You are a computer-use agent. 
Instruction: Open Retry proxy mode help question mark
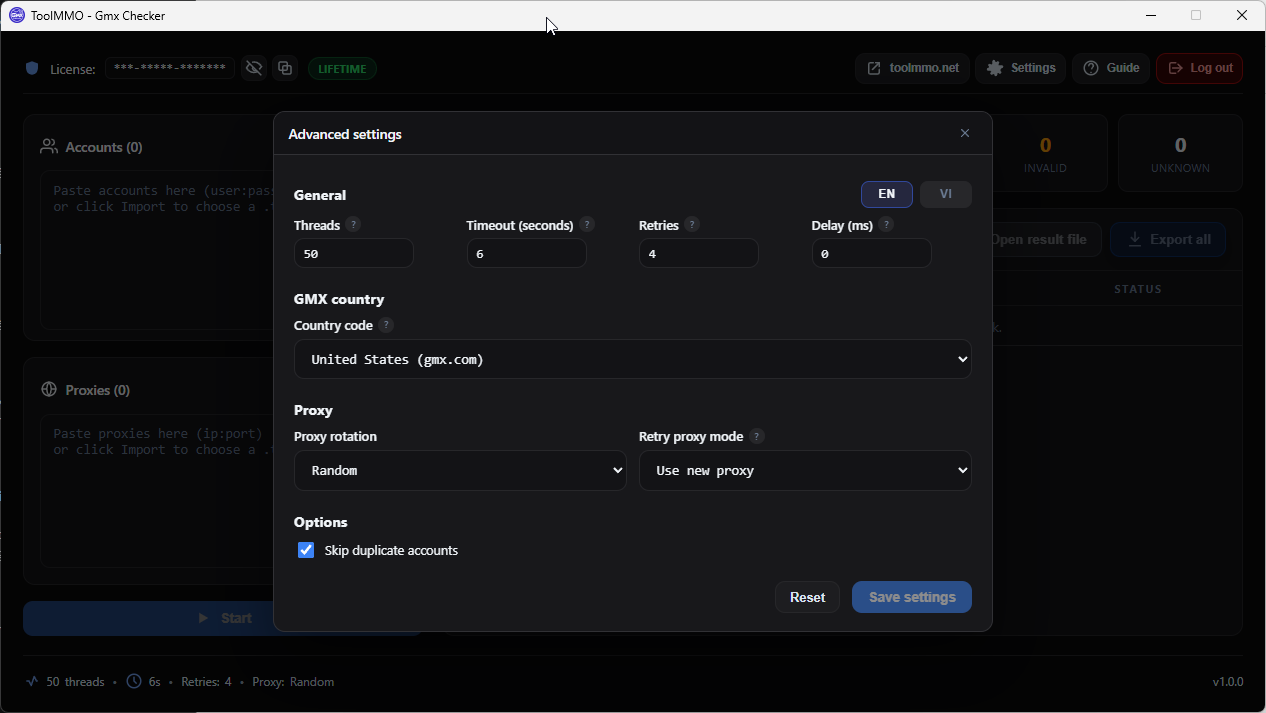(x=757, y=436)
